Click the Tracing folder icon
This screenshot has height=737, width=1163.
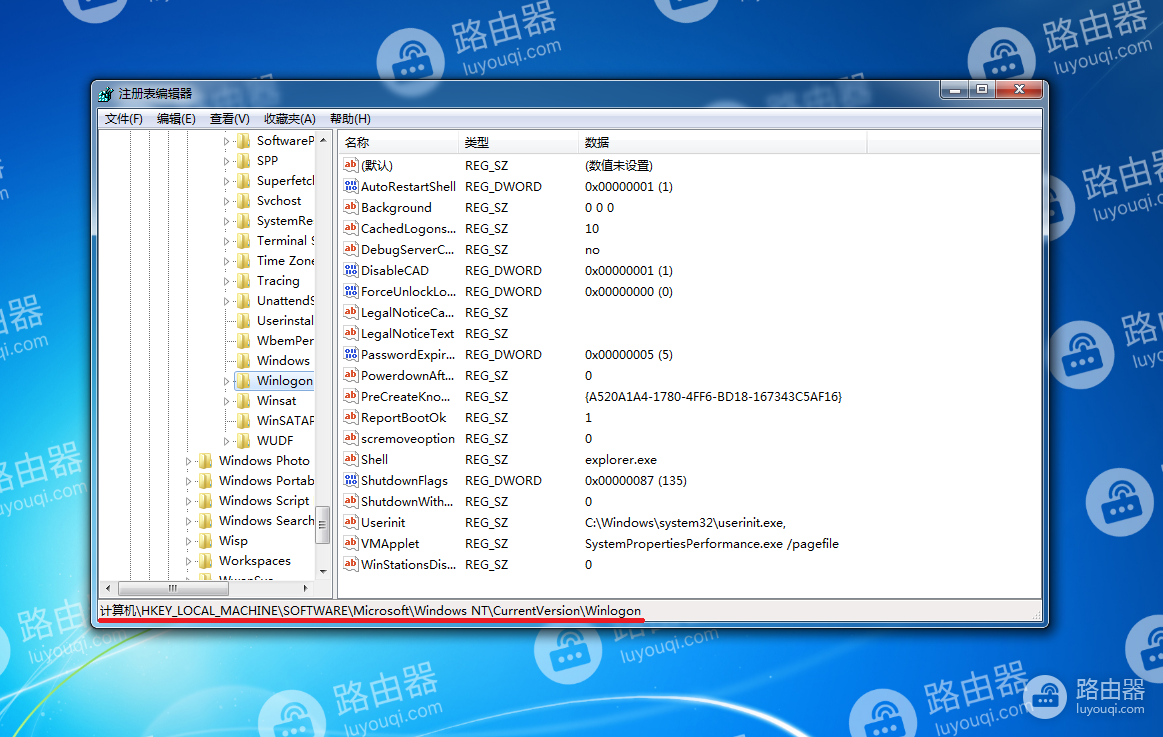[x=243, y=280]
